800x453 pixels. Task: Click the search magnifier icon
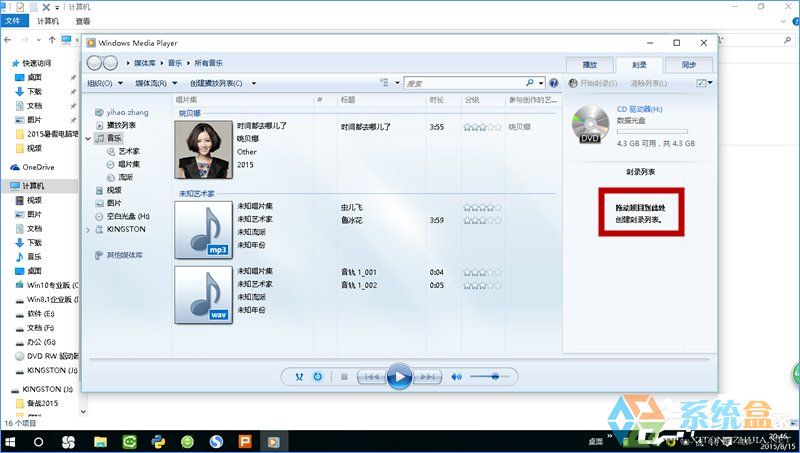point(530,83)
